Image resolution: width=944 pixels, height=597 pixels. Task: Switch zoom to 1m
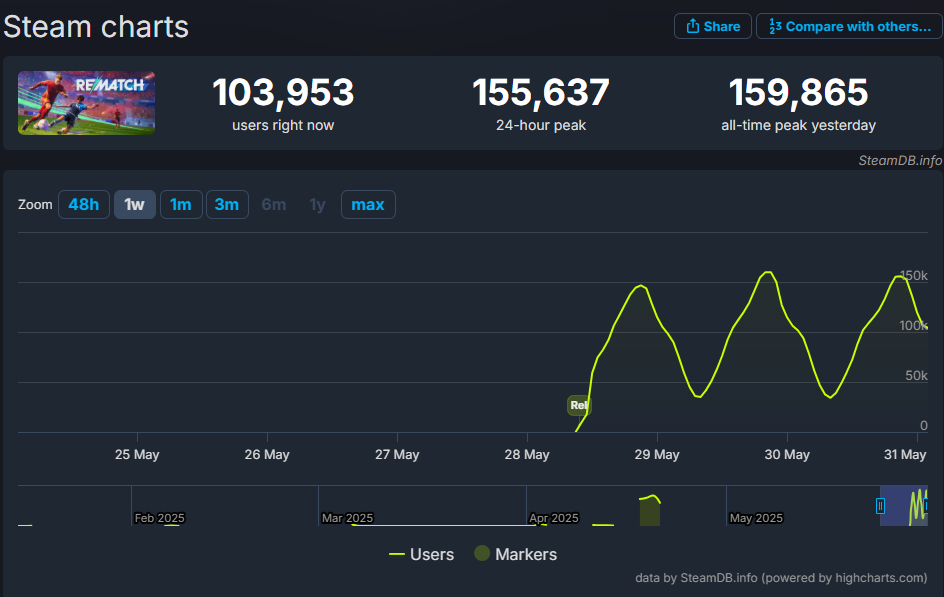pyautogui.click(x=181, y=205)
